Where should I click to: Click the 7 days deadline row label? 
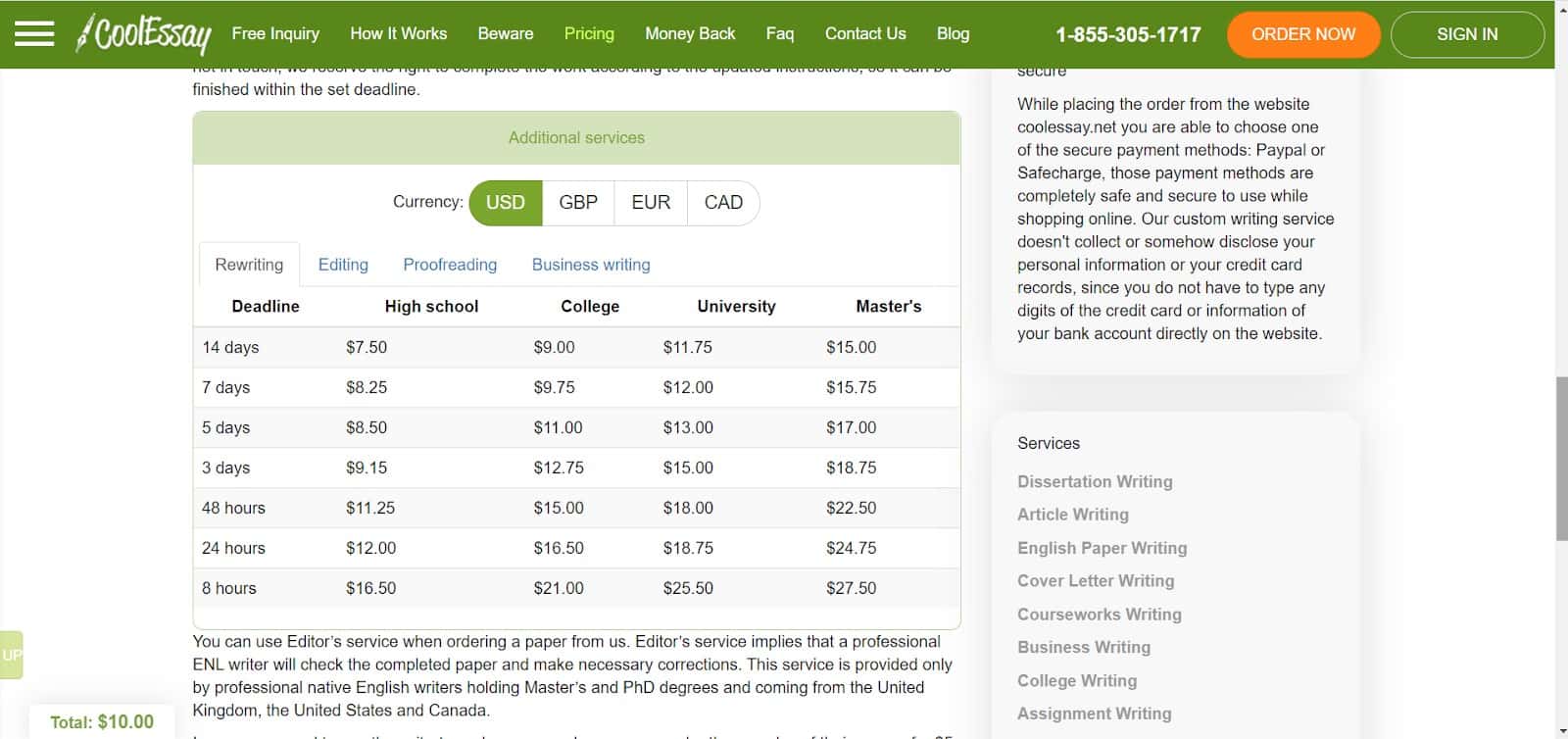point(225,388)
